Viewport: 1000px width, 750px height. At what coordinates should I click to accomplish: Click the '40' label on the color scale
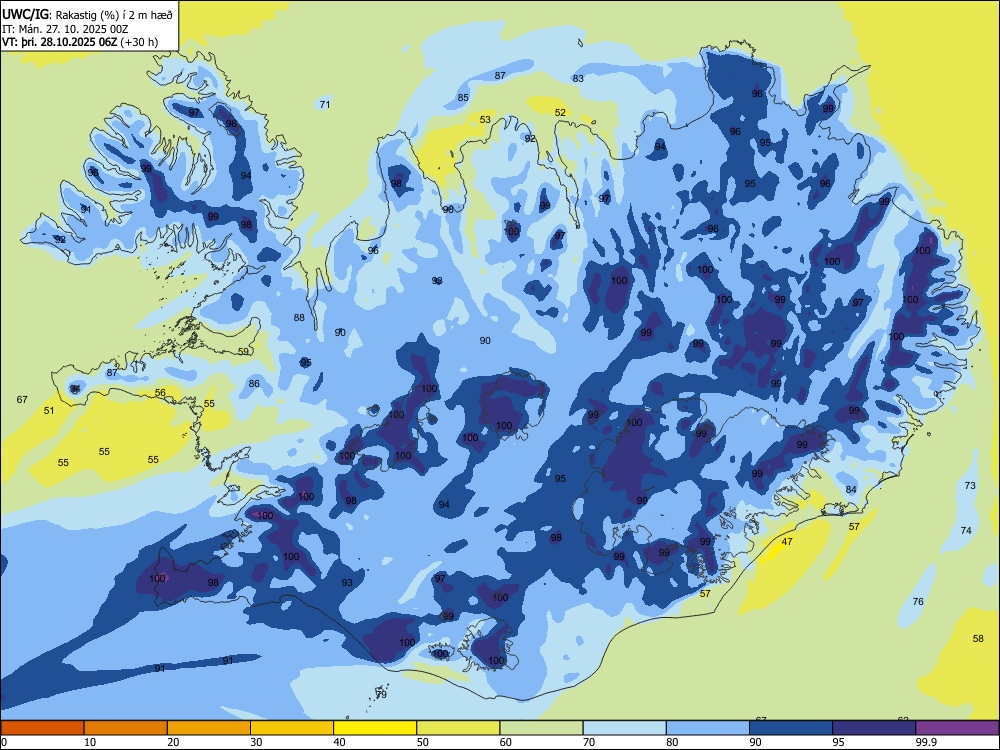(340, 742)
